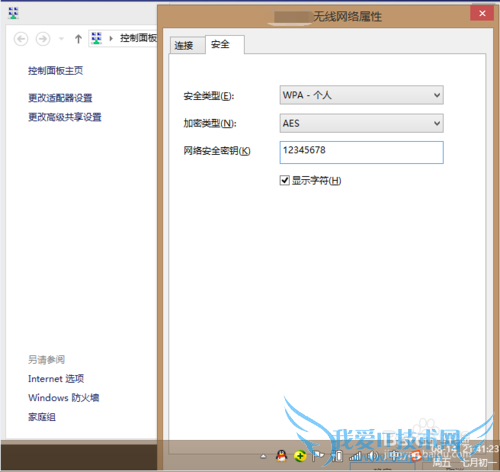Click the taskbar clock

pos(465,456)
